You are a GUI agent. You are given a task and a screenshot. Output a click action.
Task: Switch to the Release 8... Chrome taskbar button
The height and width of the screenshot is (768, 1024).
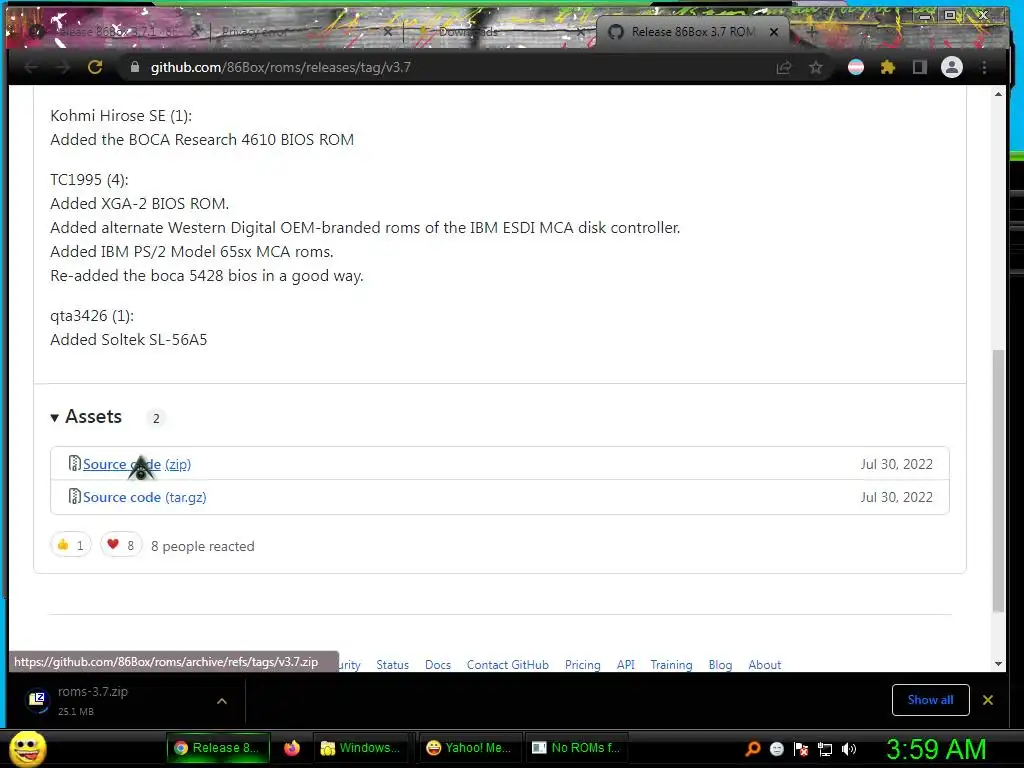(x=218, y=748)
